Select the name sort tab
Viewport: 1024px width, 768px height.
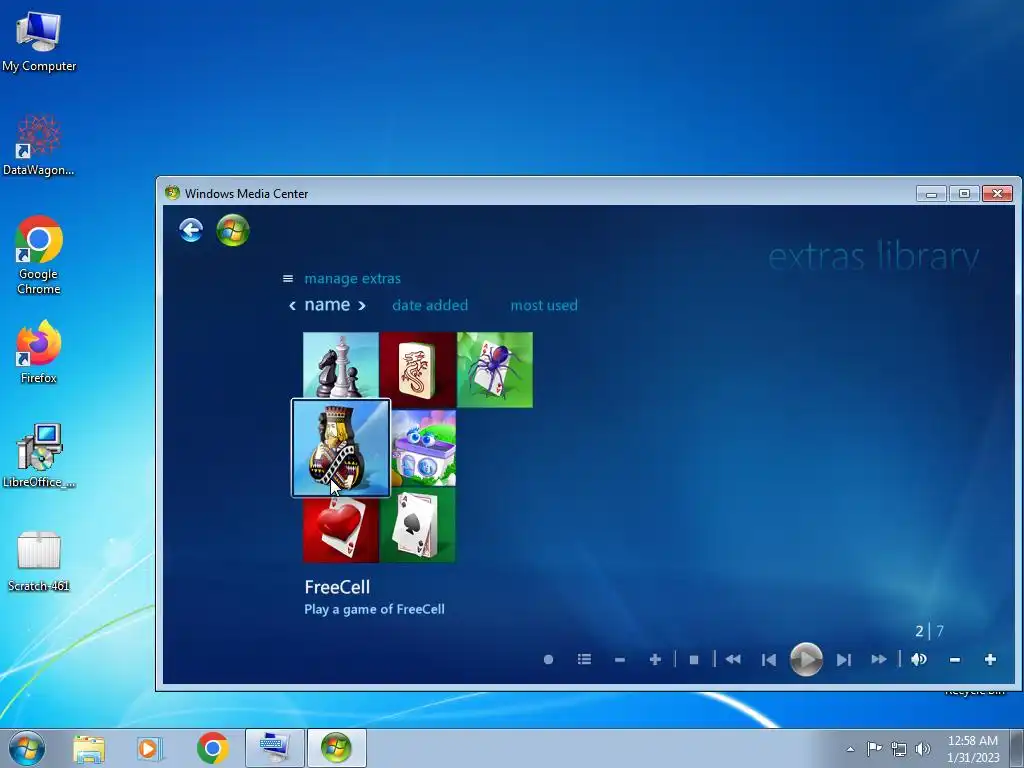click(x=327, y=305)
